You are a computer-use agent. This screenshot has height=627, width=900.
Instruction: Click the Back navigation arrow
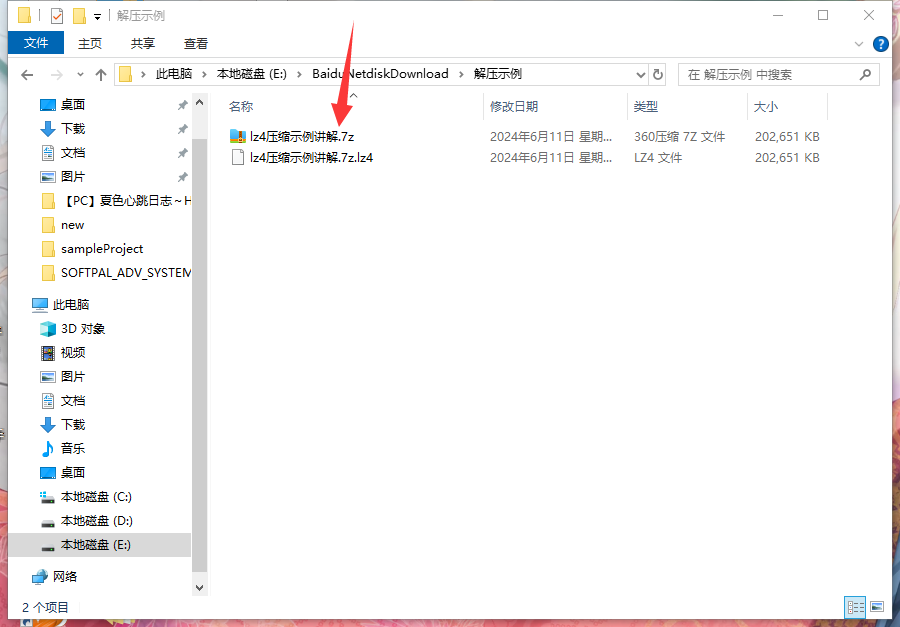pos(27,75)
